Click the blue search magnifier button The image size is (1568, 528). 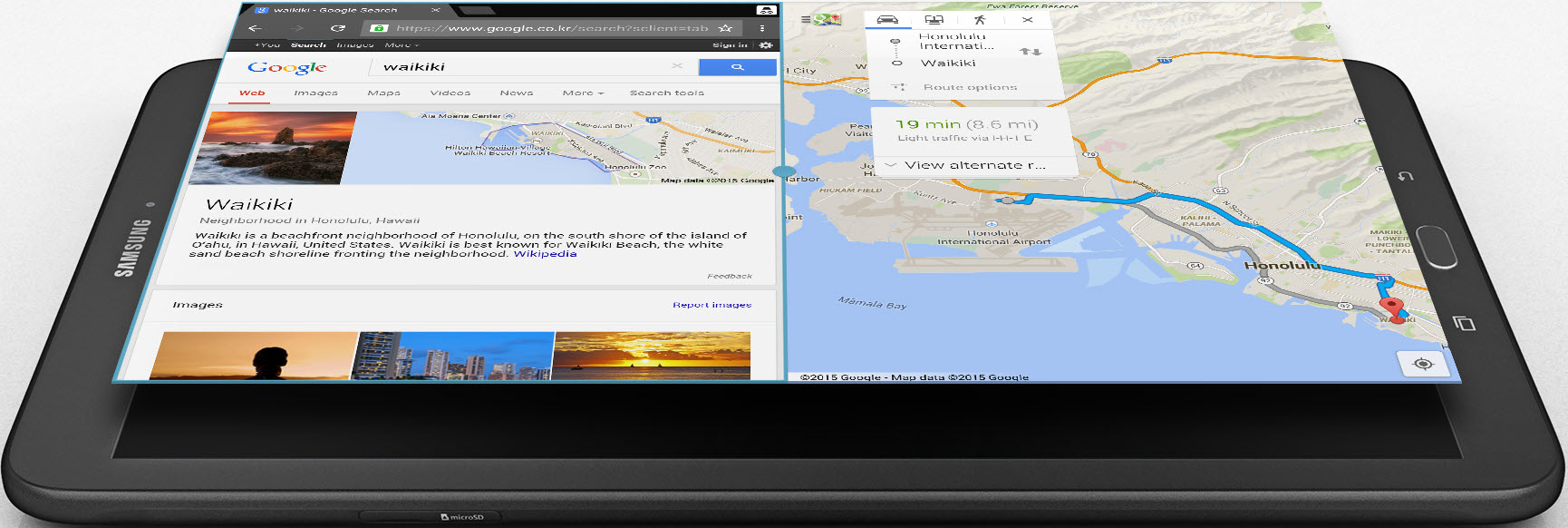pyautogui.click(x=738, y=67)
